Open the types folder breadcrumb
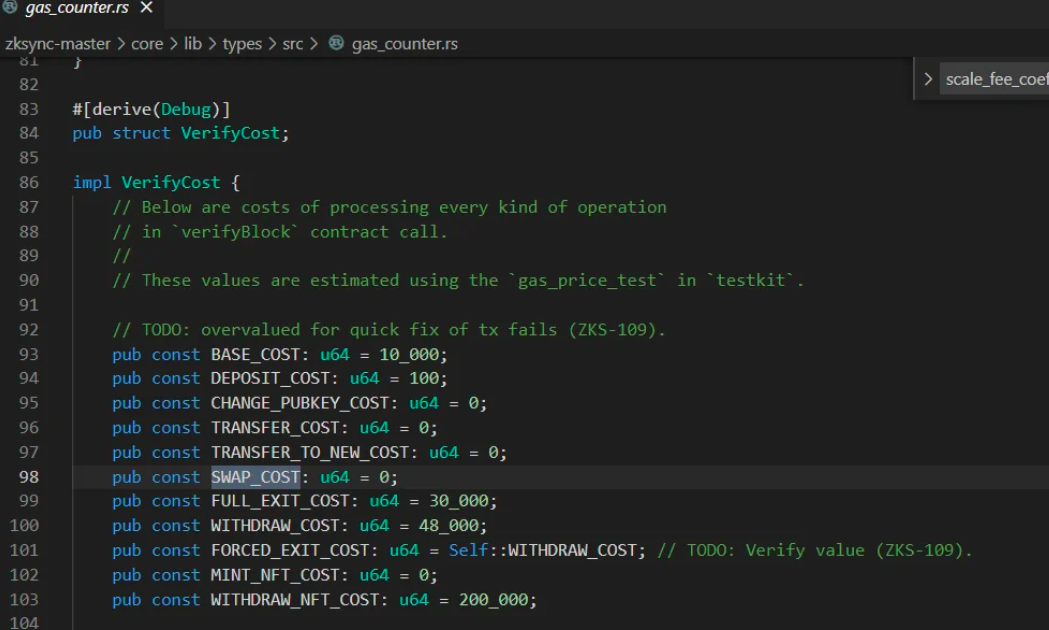This screenshot has width=1049, height=630. (242, 45)
